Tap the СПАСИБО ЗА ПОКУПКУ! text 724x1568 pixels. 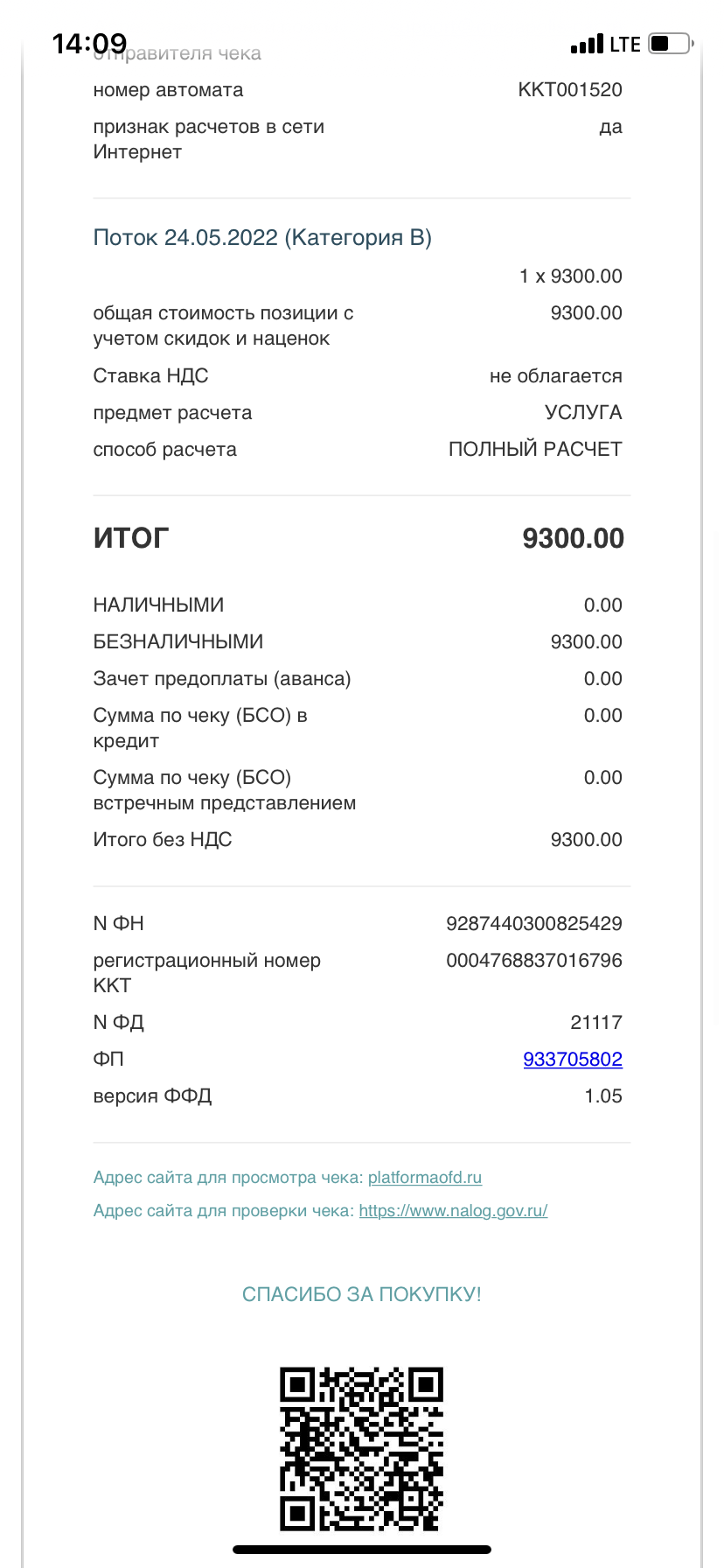click(x=362, y=1294)
